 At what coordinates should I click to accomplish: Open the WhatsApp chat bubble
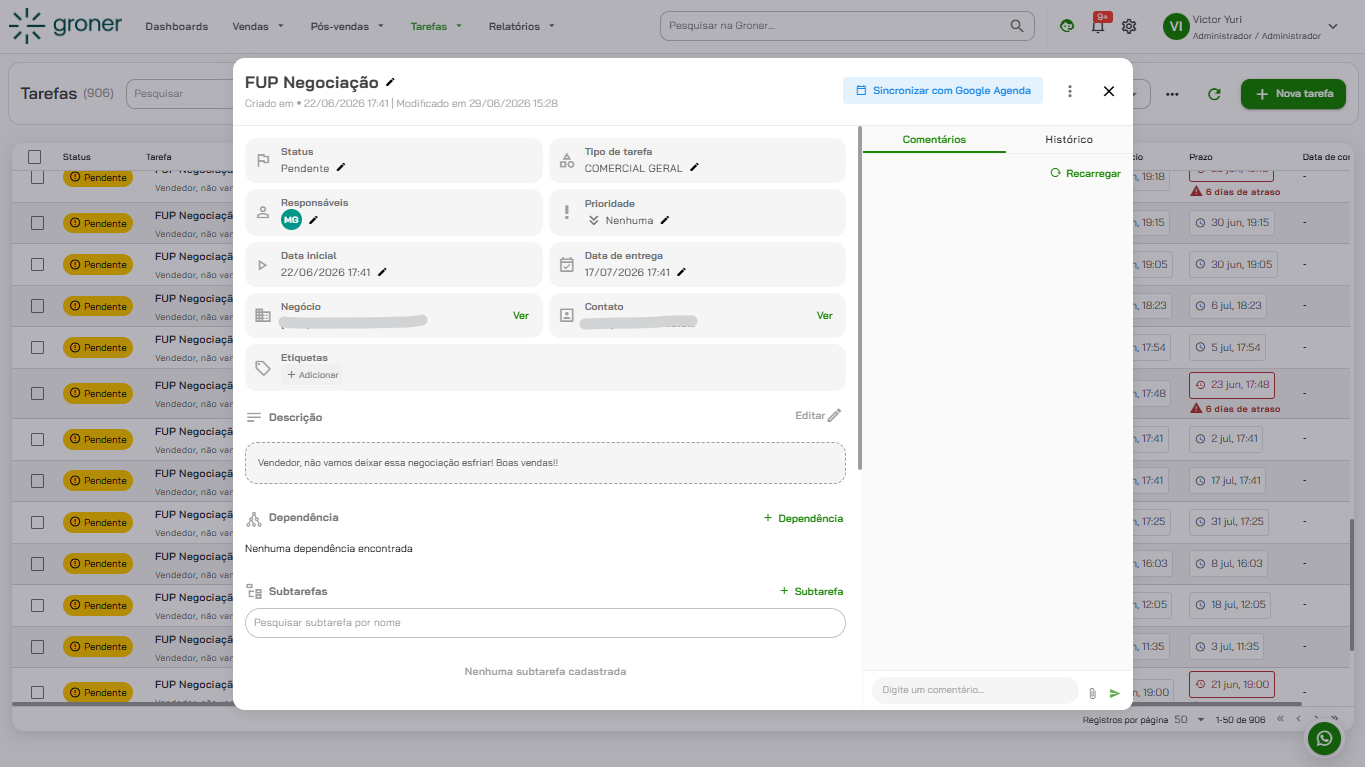(1325, 739)
